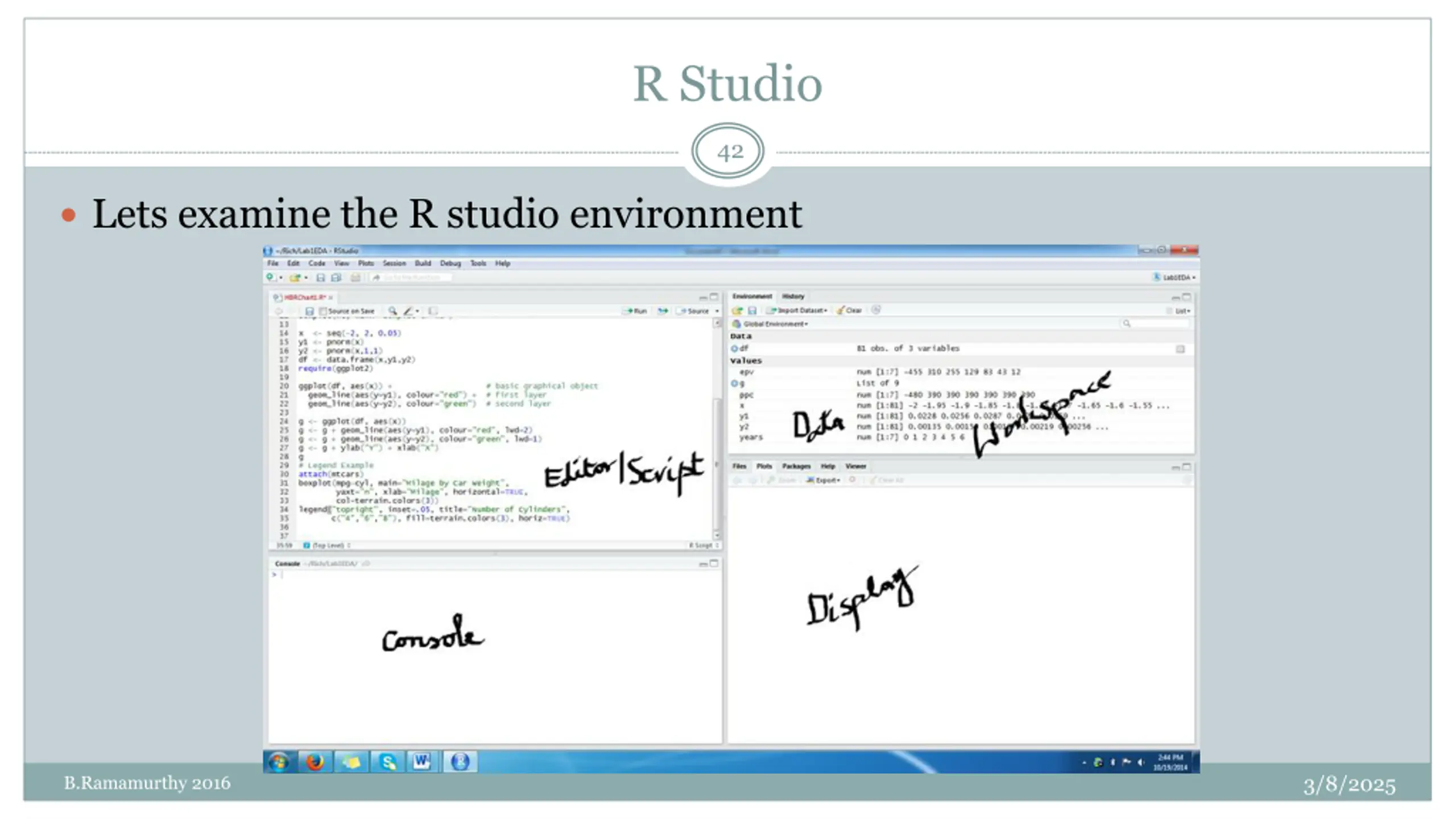Image resolution: width=1456 pixels, height=819 pixels.
Task: Click the save workspace icon in Environment pane
Action: tap(752, 311)
